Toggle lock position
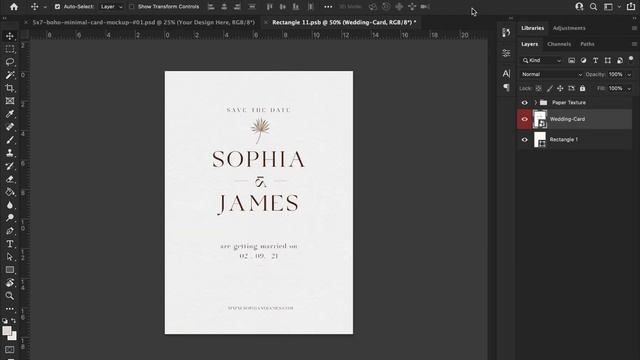The image size is (640, 360). (x=560, y=88)
